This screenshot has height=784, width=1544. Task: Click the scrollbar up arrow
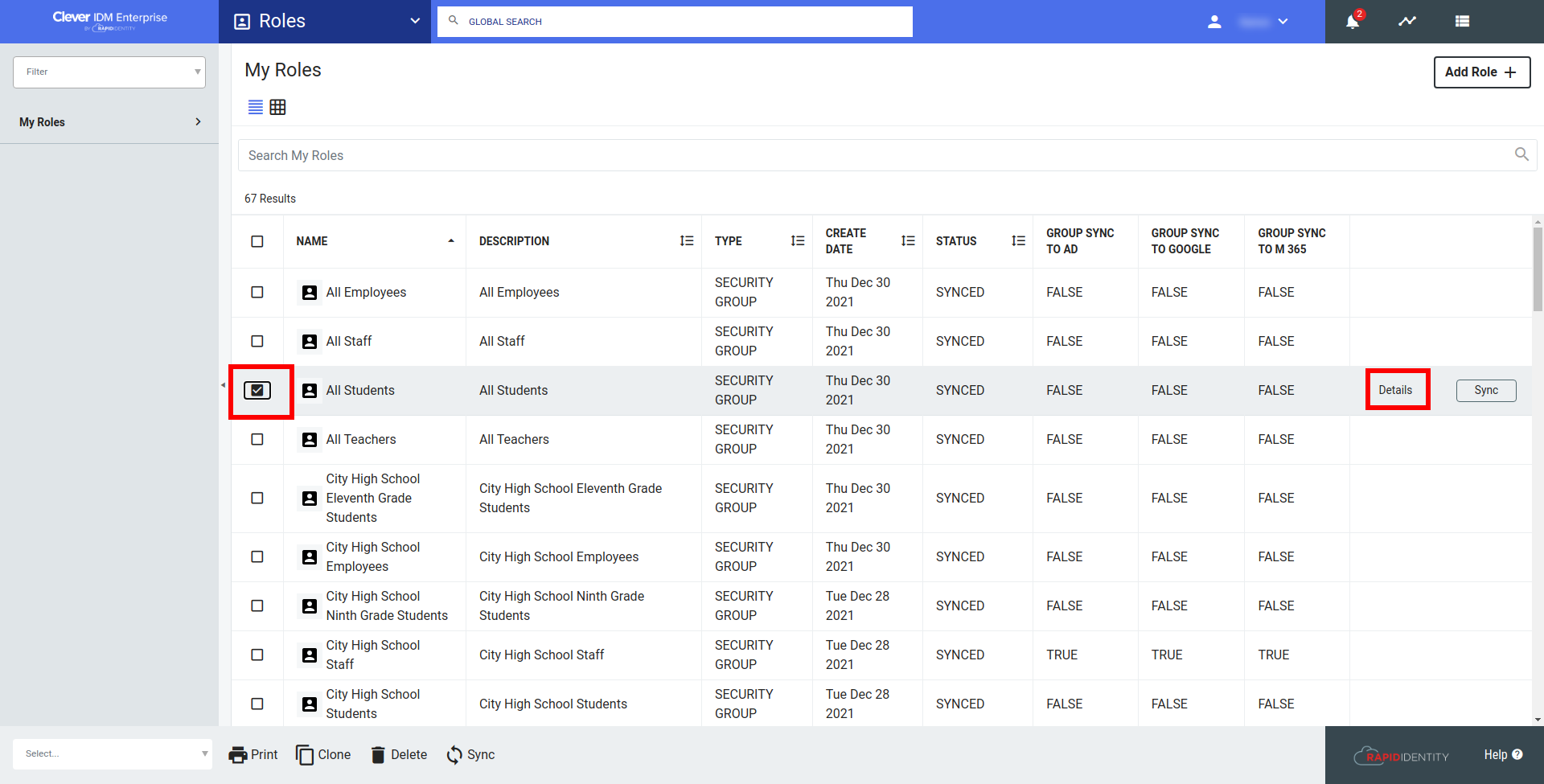tap(1538, 222)
